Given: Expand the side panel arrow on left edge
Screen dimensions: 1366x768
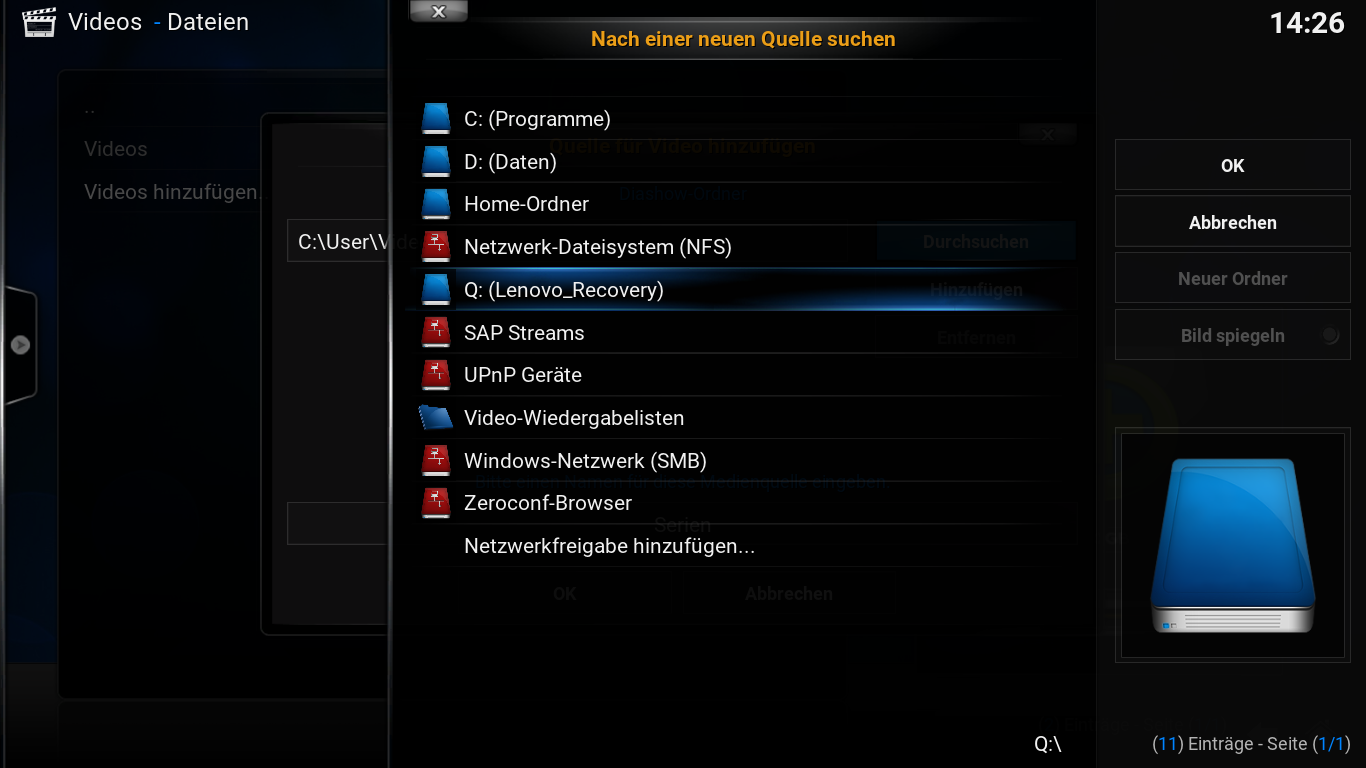Looking at the screenshot, I should 20,345.
